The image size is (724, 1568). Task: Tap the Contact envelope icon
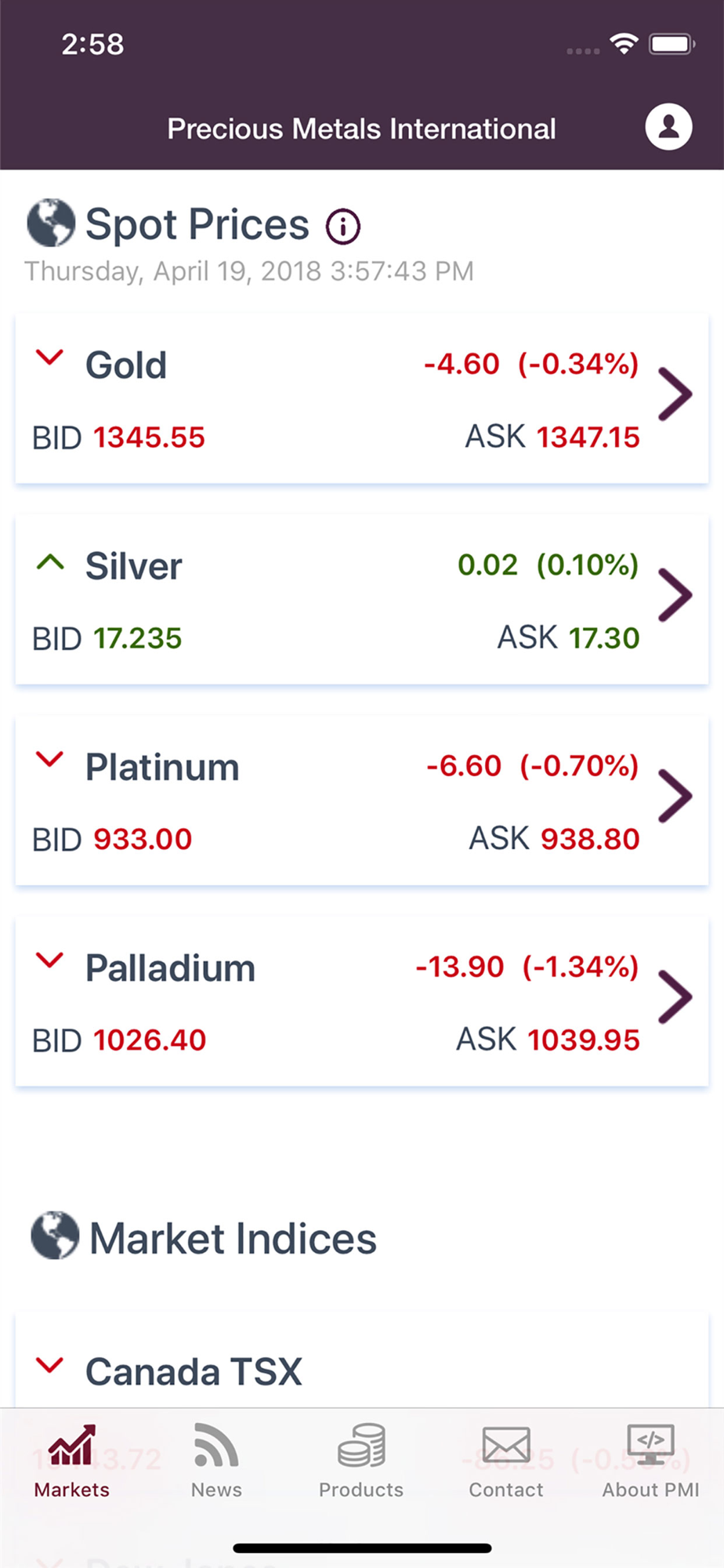(506, 1446)
